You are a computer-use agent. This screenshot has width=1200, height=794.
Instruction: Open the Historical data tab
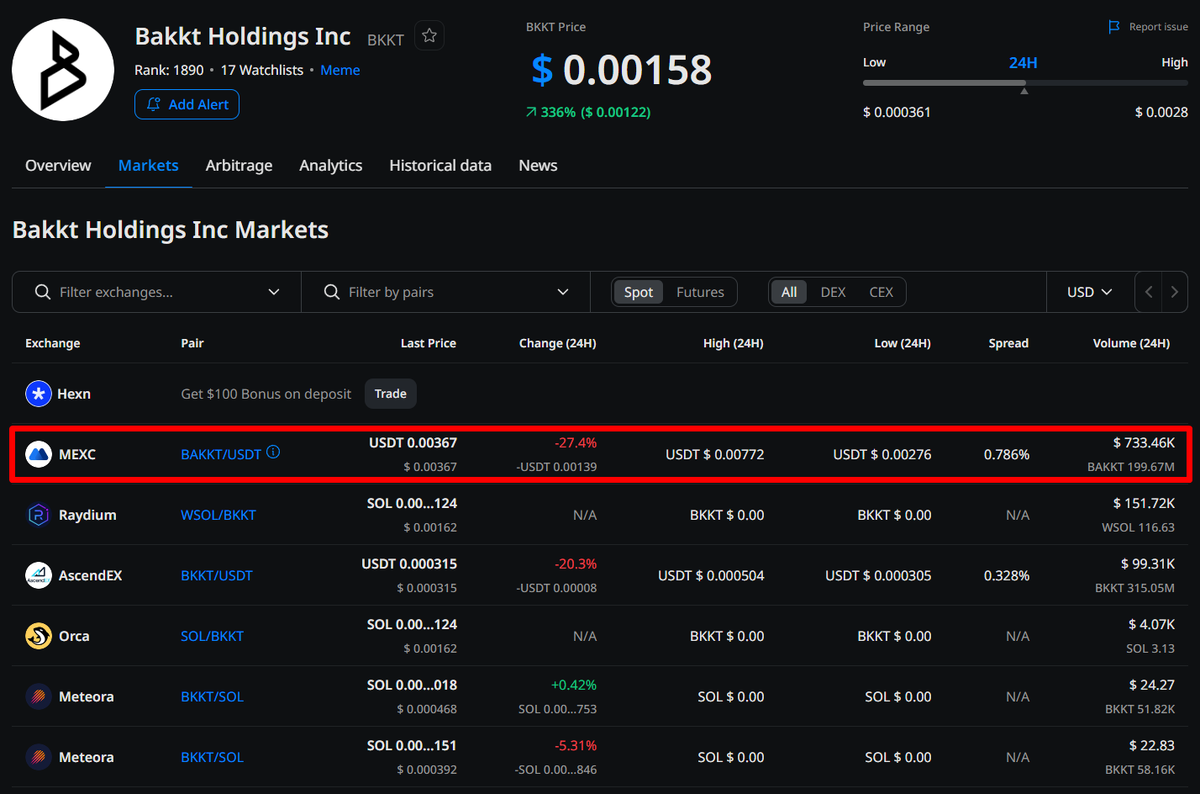(x=440, y=166)
